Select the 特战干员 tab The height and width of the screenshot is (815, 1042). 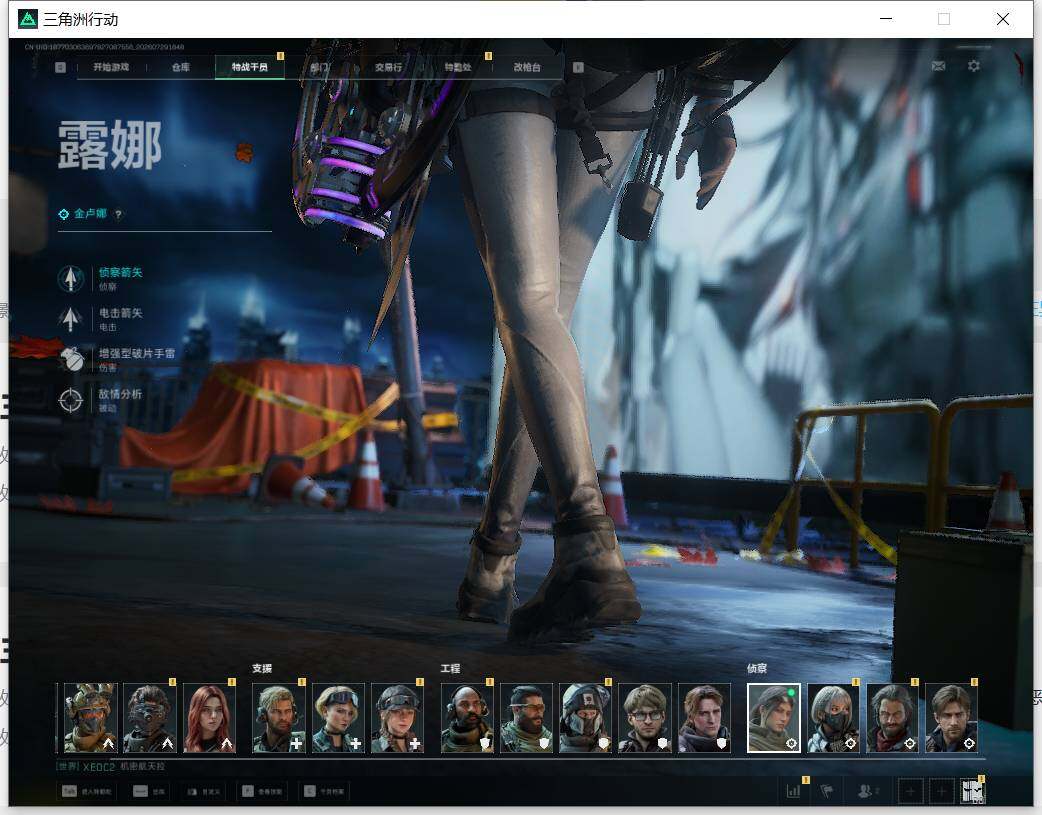pyautogui.click(x=250, y=67)
